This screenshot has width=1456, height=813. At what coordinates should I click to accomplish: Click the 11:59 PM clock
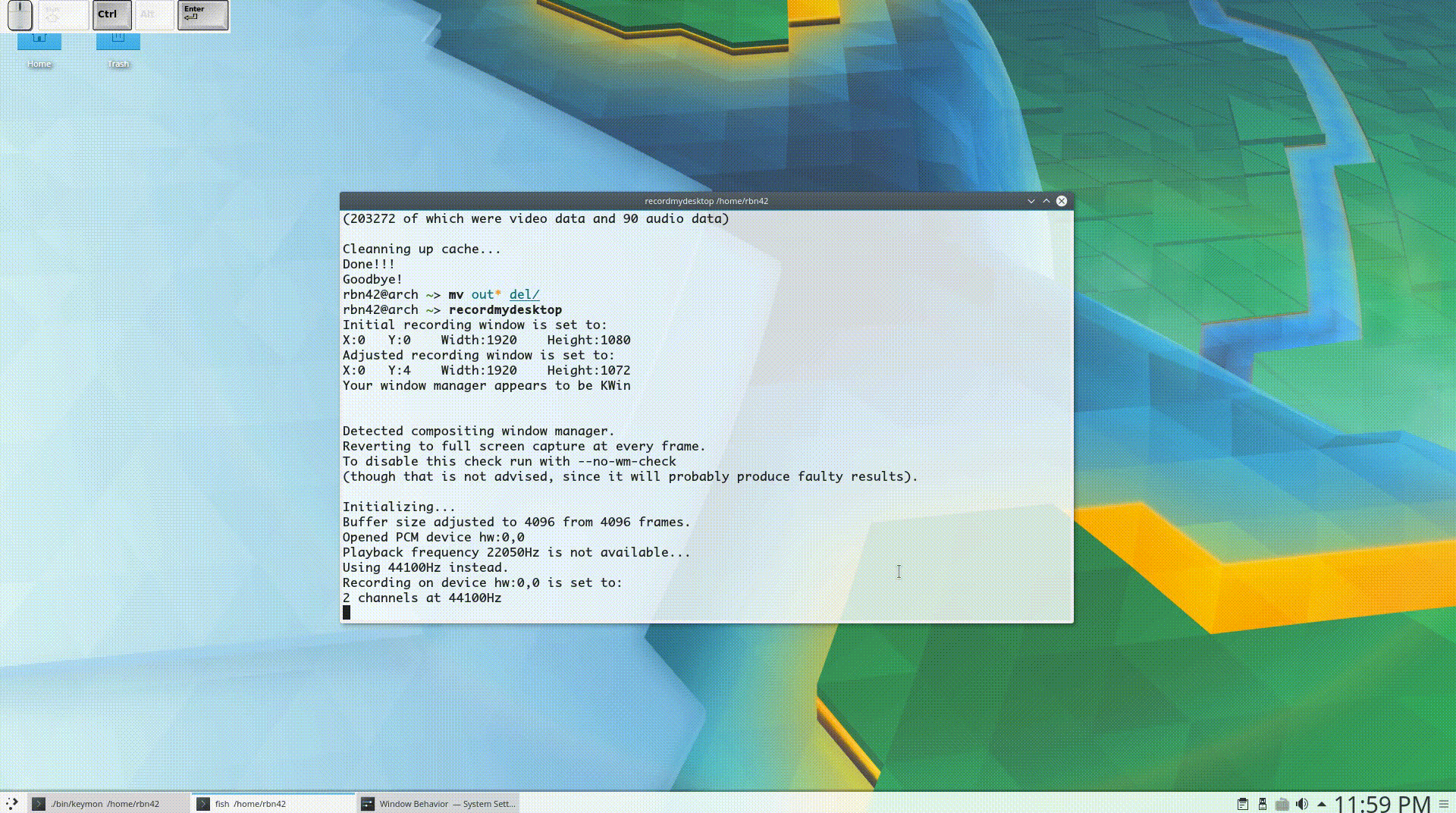tap(1382, 804)
